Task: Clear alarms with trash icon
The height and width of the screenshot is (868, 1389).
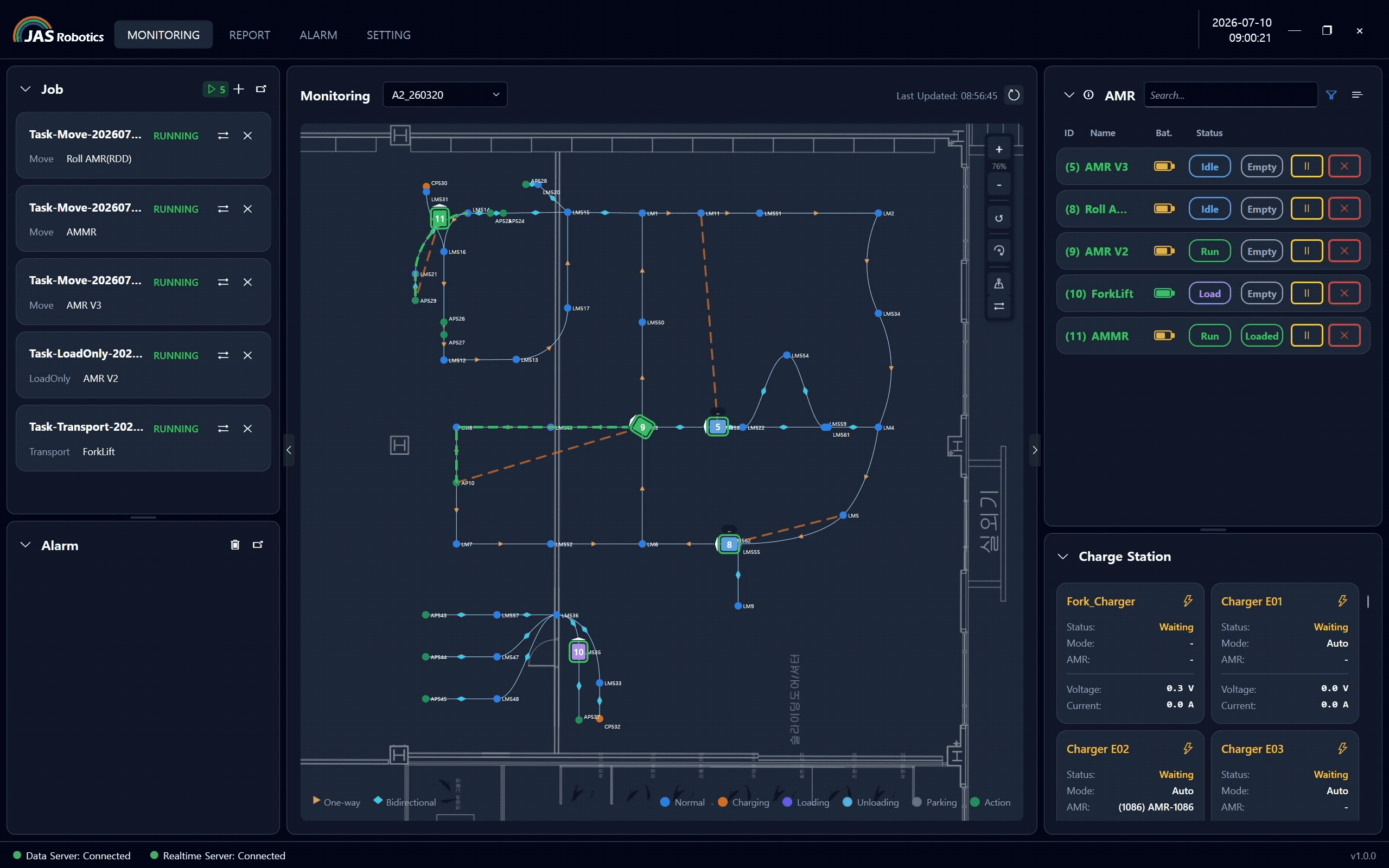Action: coord(235,545)
